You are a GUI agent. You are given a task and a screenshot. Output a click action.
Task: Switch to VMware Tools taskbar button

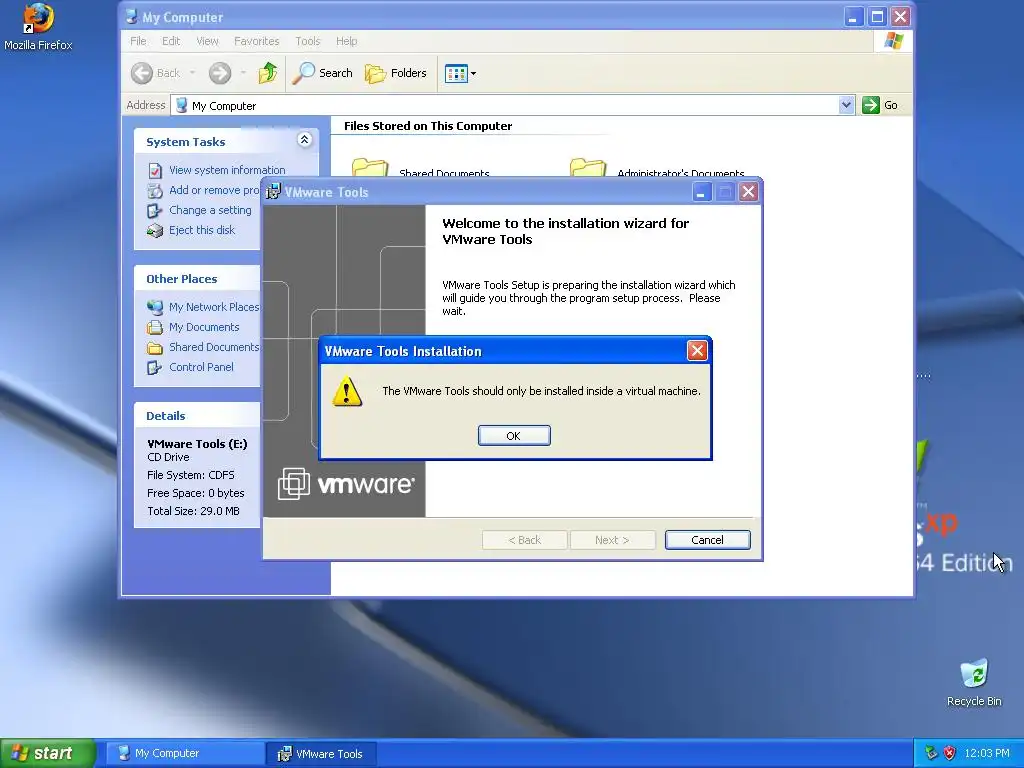[322, 754]
